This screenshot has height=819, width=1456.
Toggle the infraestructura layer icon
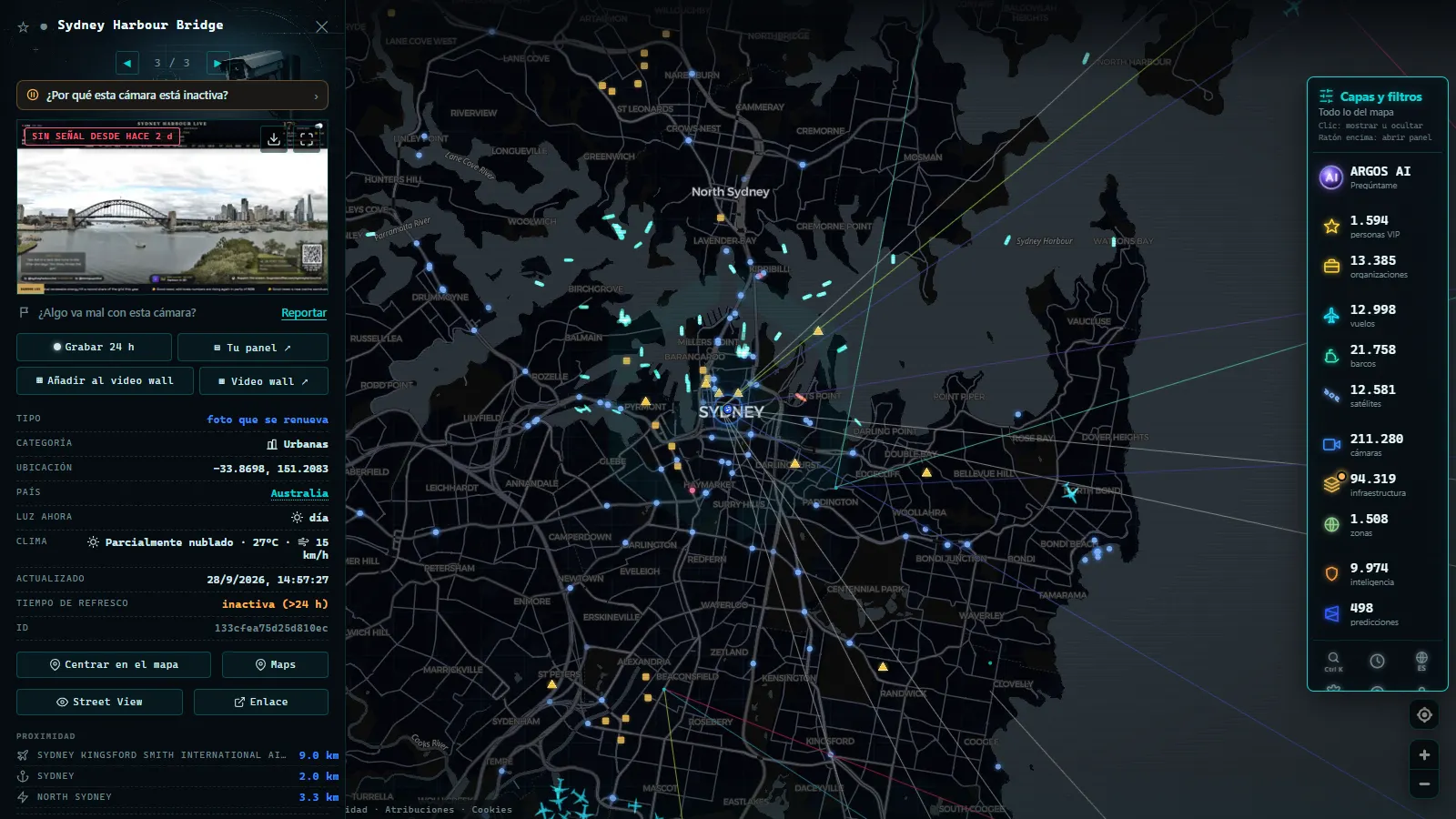coord(1331,484)
